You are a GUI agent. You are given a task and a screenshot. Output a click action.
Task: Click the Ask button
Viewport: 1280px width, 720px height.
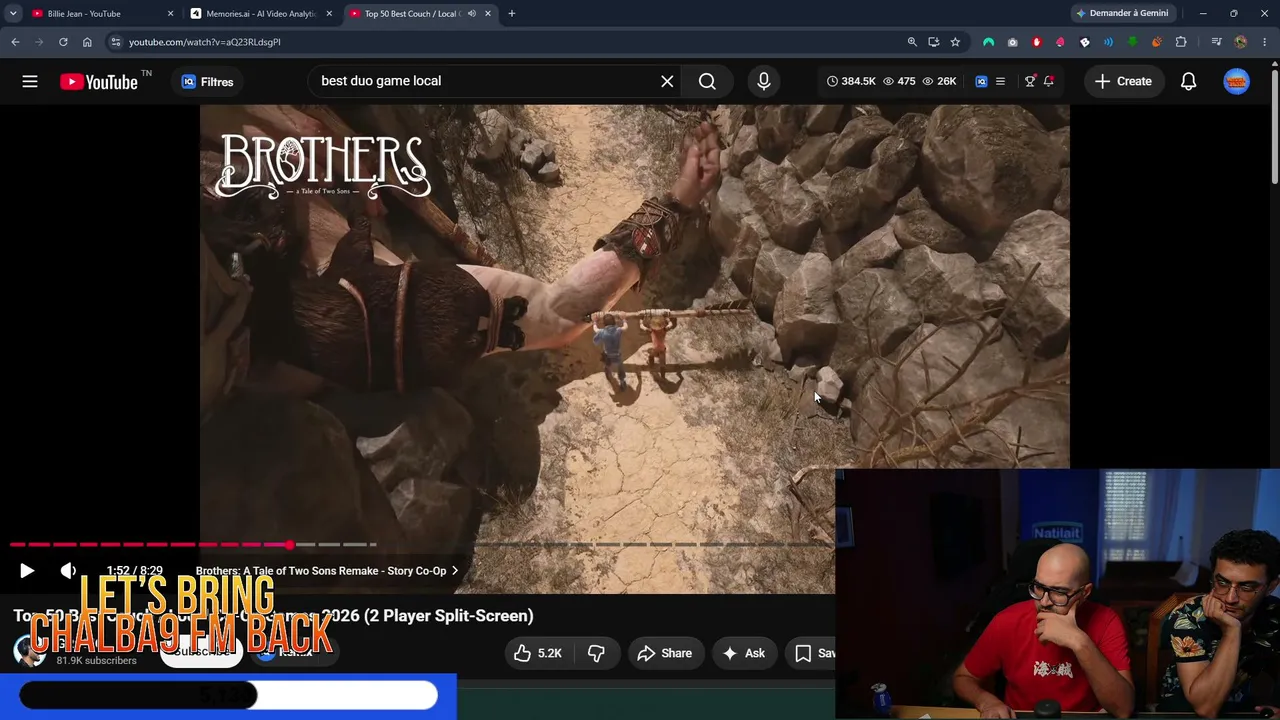(x=743, y=653)
